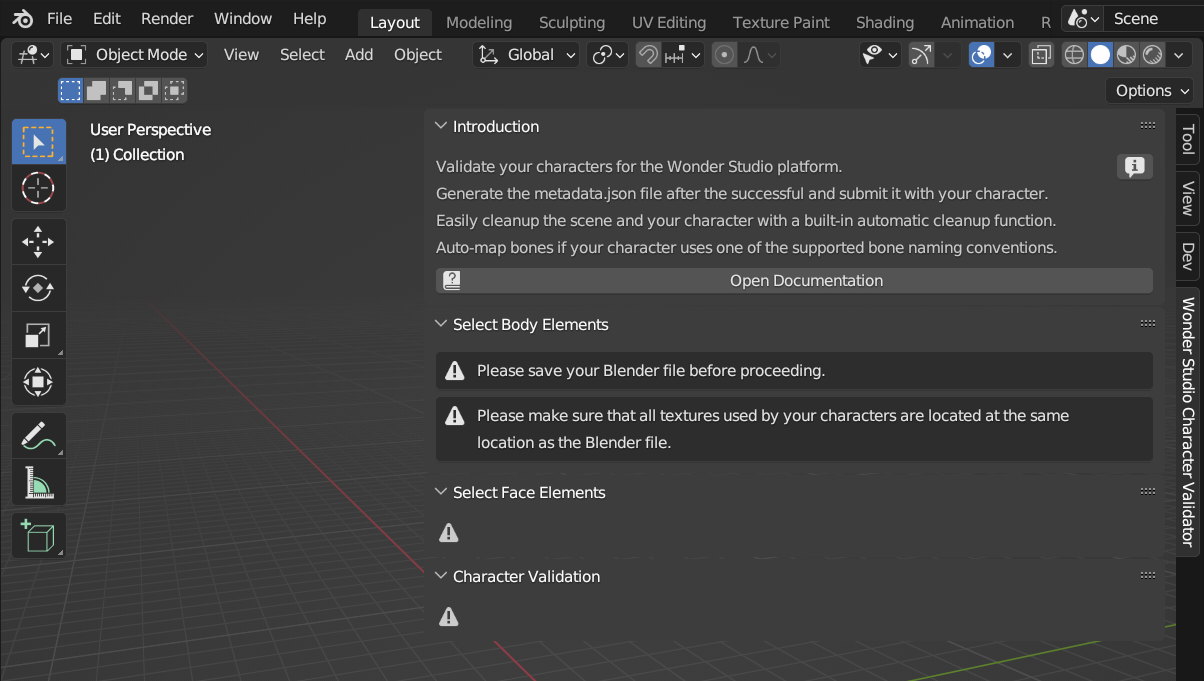Open Global transform orientation dropdown
1204x681 pixels.
coord(526,55)
